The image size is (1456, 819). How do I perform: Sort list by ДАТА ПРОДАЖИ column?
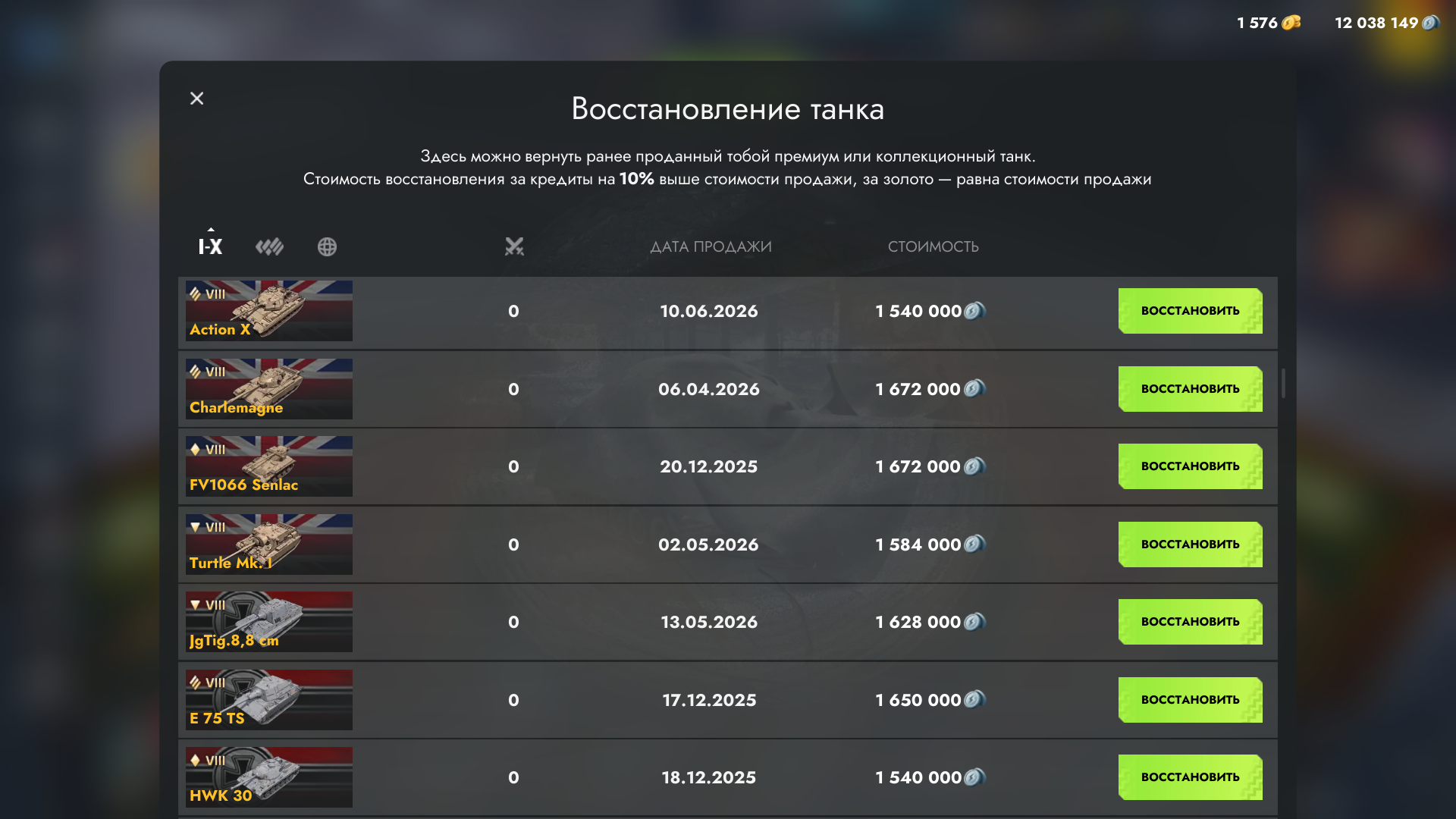(711, 246)
